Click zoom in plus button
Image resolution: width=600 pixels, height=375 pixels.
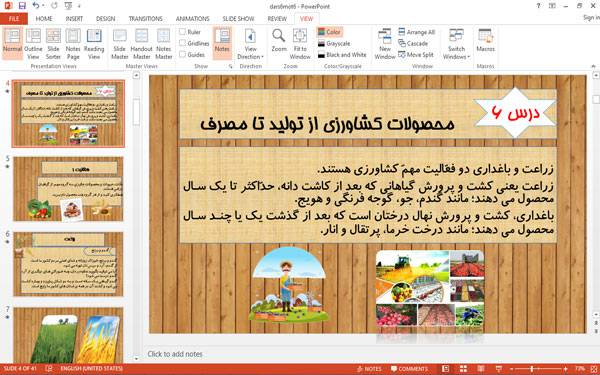566,368
